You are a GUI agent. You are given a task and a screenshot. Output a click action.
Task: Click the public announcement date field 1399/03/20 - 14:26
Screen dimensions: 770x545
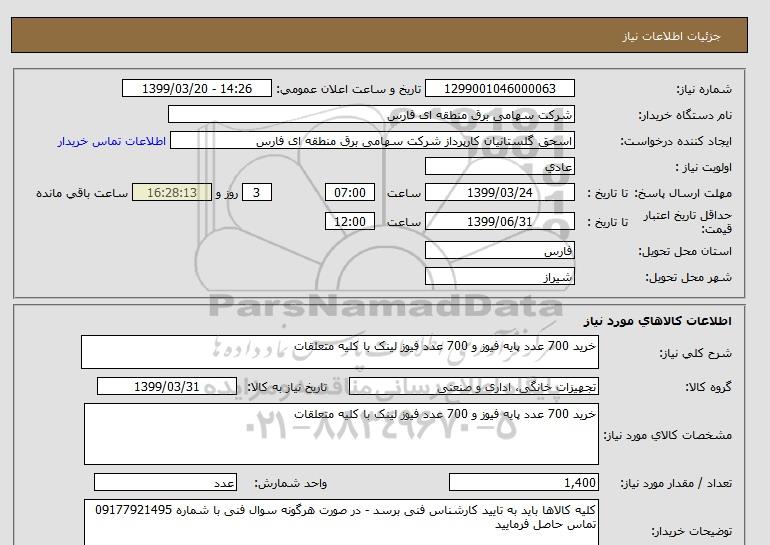coord(196,88)
